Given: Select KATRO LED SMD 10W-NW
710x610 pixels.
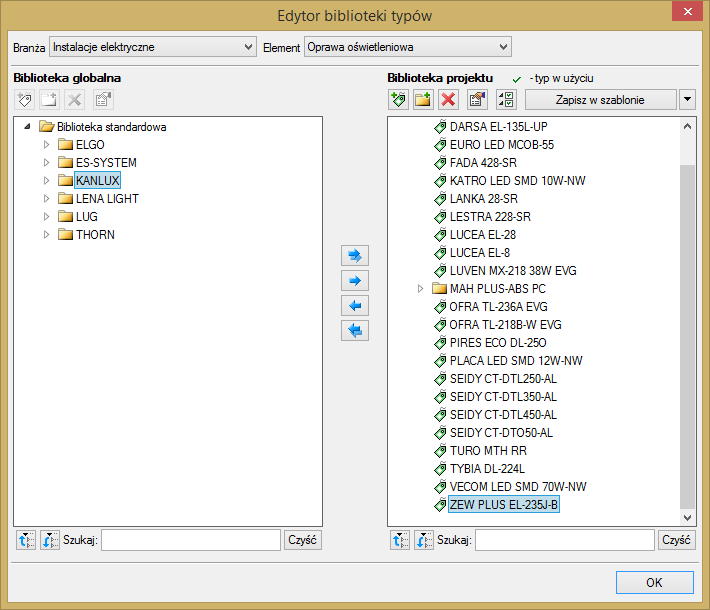Looking at the screenshot, I should pos(518,181).
